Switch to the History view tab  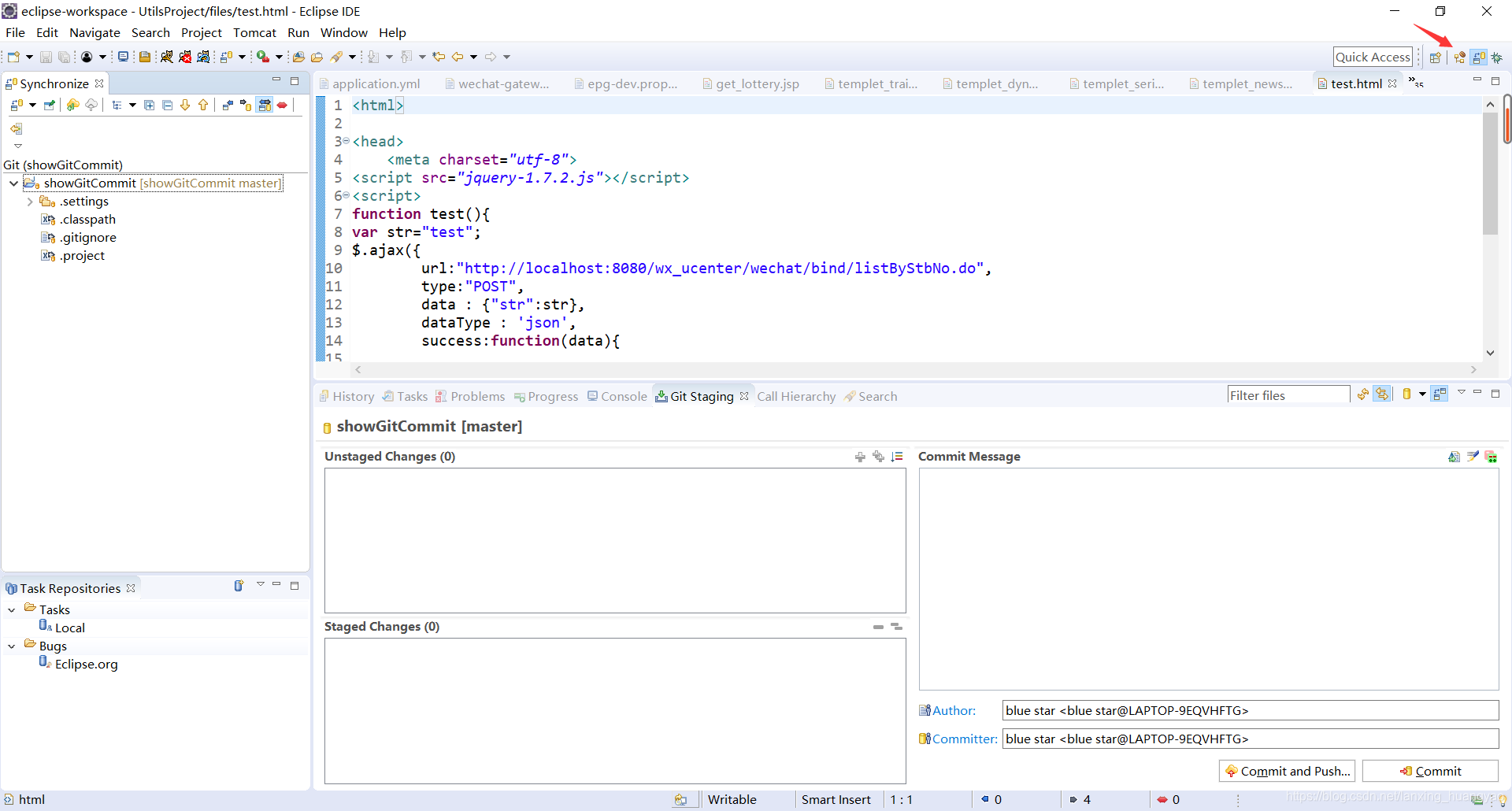point(346,397)
